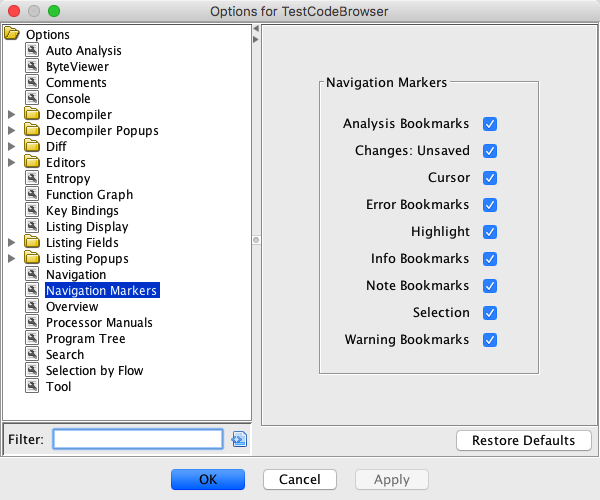Click the Entropy options page icon
The image size is (600, 500).
click(31, 179)
